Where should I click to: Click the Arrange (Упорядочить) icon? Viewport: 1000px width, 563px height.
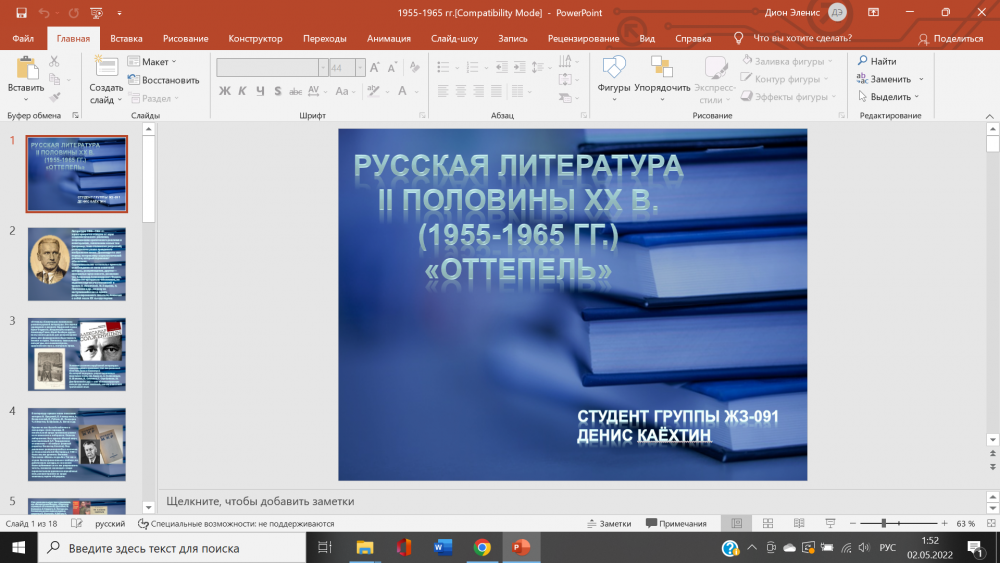point(661,70)
